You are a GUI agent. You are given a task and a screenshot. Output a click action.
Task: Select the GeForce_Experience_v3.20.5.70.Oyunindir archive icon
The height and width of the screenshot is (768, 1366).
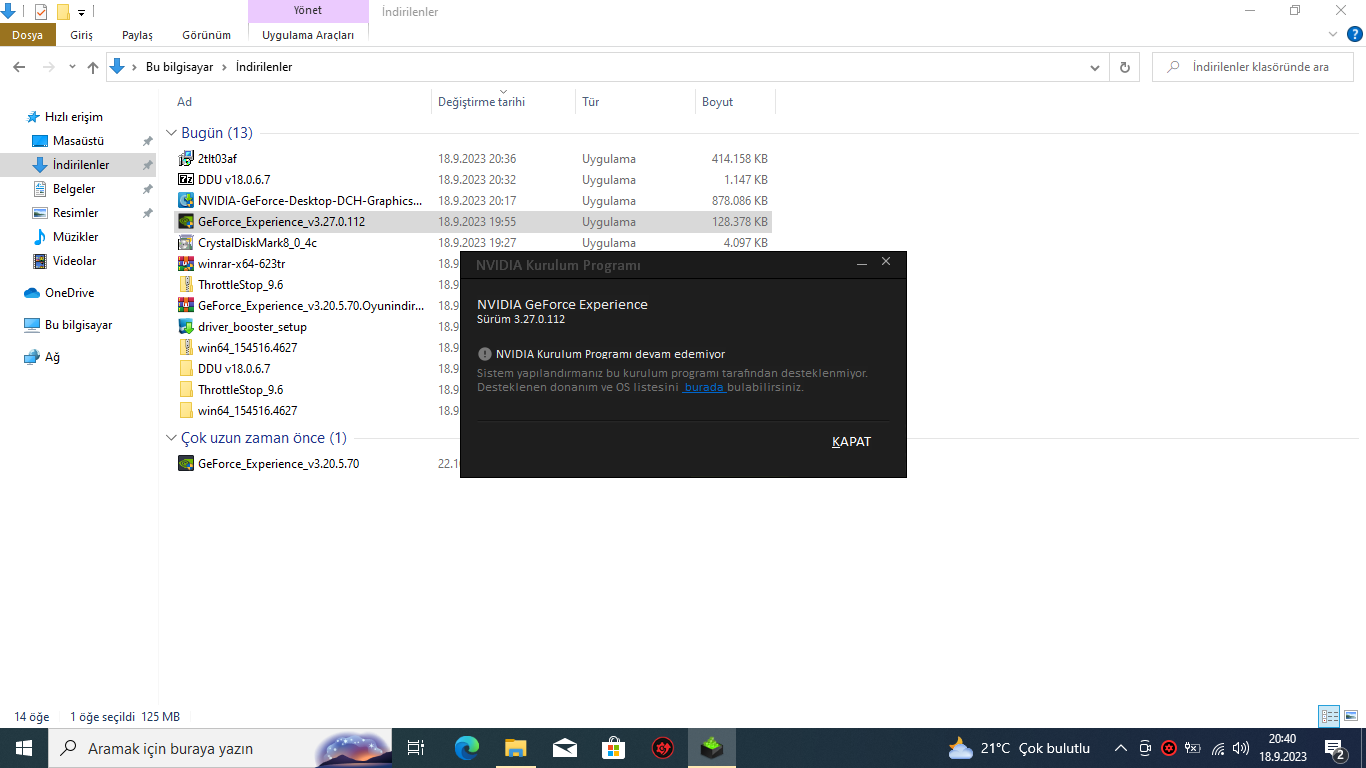(x=185, y=306)
